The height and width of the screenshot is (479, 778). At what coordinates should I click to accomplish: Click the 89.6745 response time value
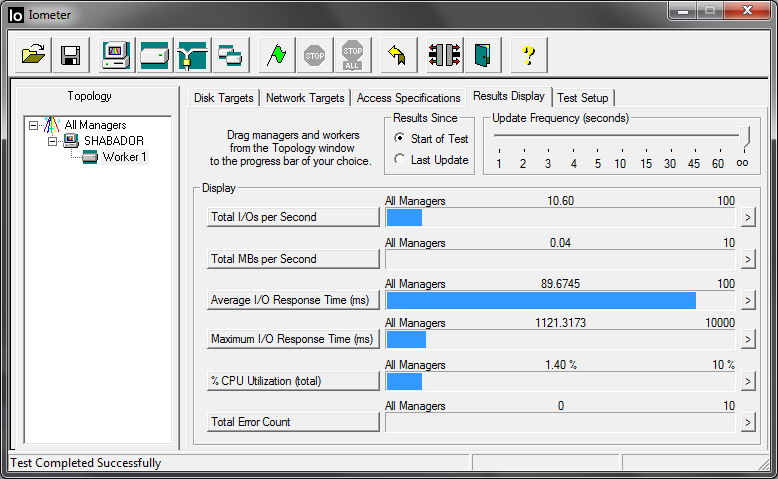(x=560, y=284)
